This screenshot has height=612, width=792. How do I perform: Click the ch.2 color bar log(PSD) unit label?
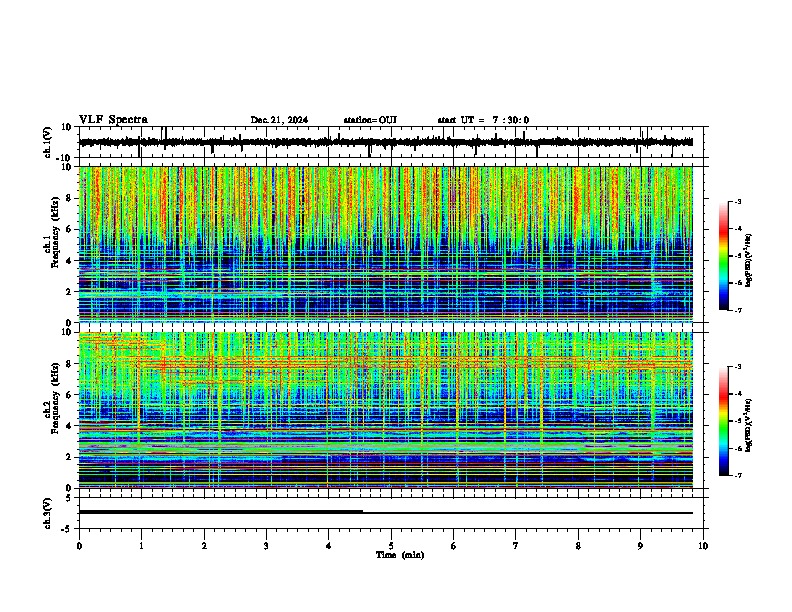point(749,425)
